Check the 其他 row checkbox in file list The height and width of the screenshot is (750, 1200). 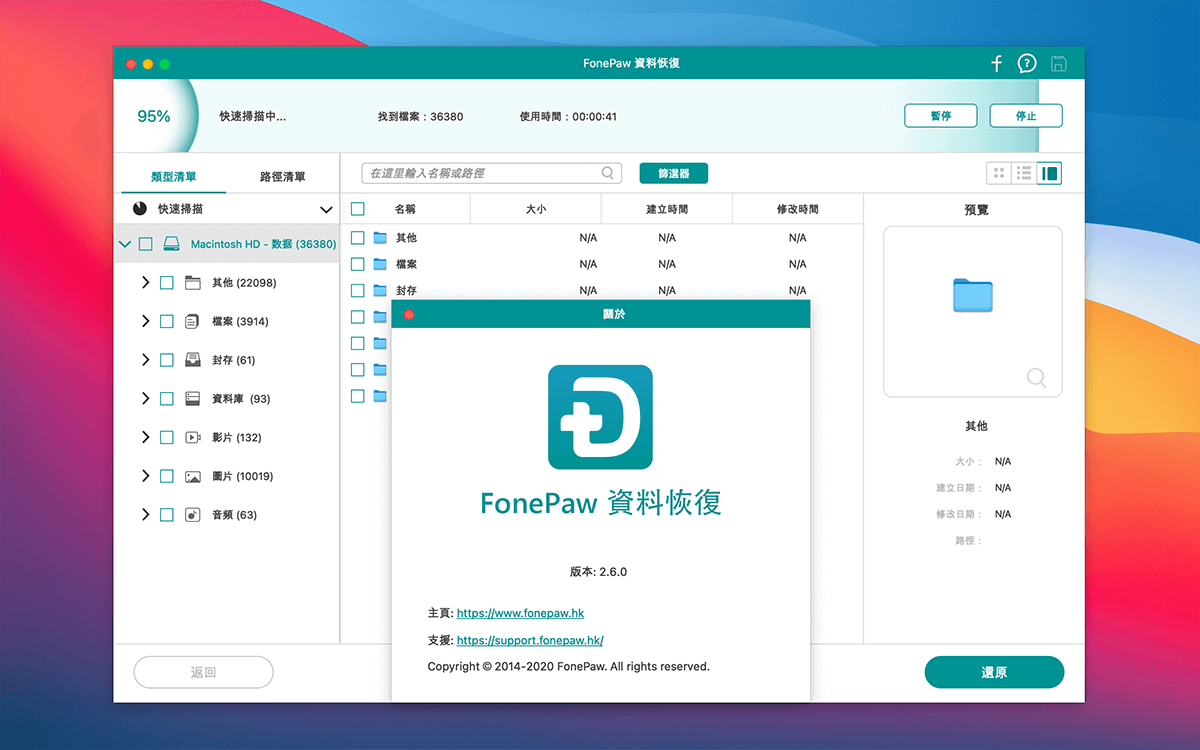coord(358,238)
